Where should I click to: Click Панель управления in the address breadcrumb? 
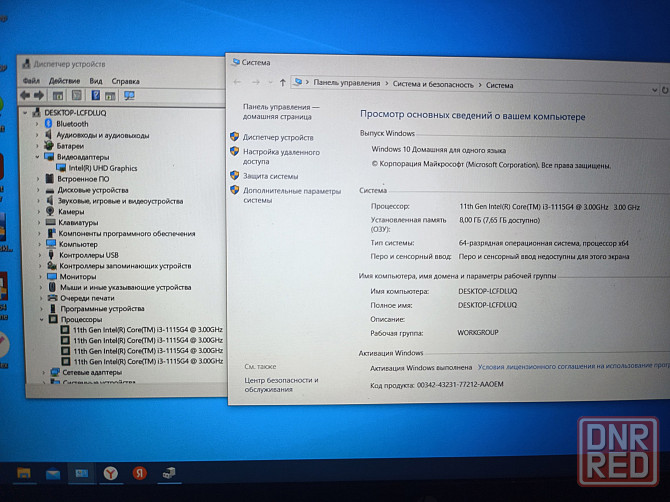347,83
